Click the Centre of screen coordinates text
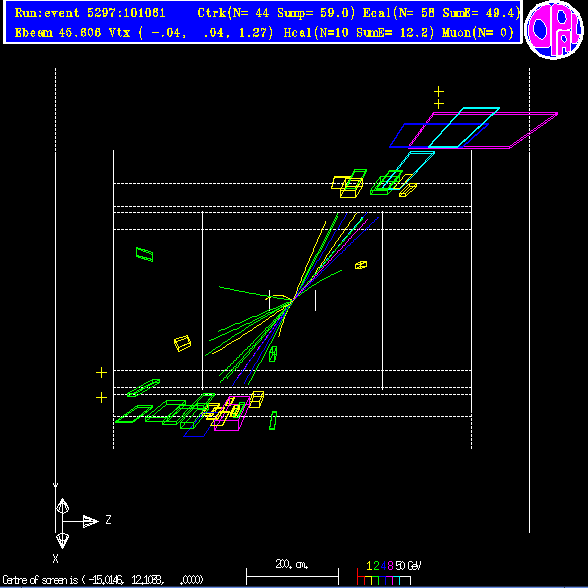The width and height of the screenshot is (588, 588). pyautogui.click(x=102, y=580)
